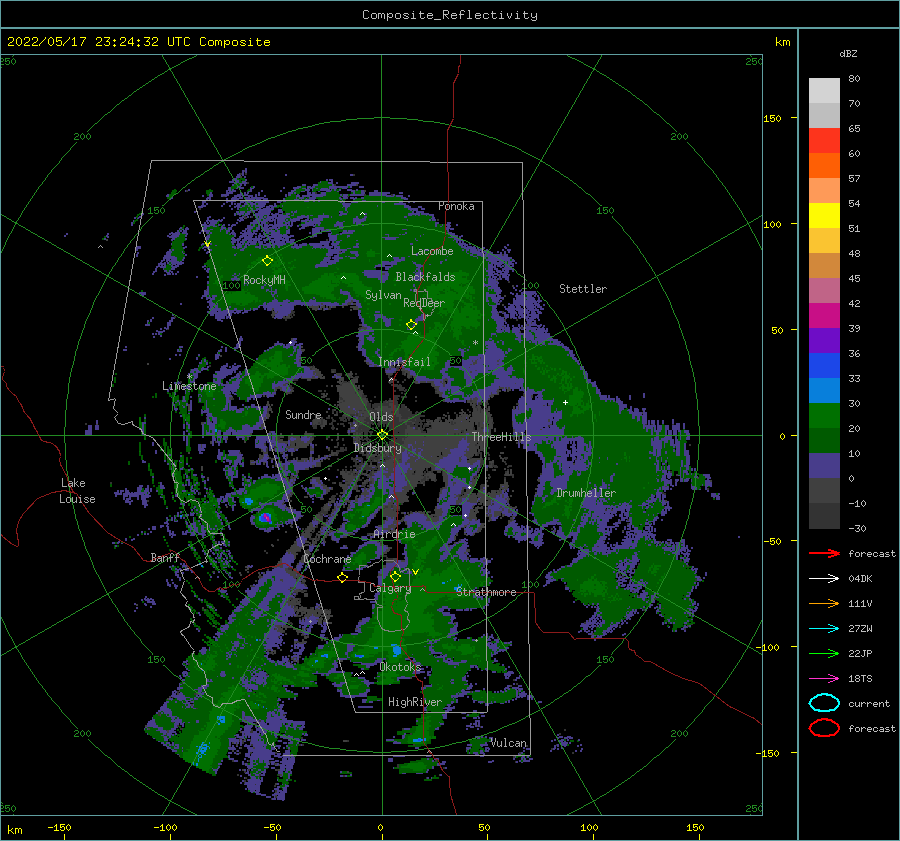Viewport: 900px width, 841px height.
Task: Click the magenta legend color swatch
Action: pyautogui.click(x=824, y=315)
